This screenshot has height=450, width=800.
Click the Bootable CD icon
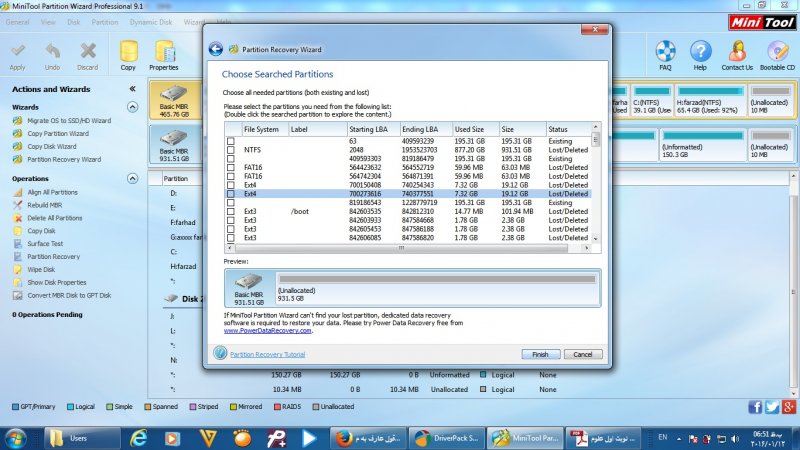tap(777, 51)
